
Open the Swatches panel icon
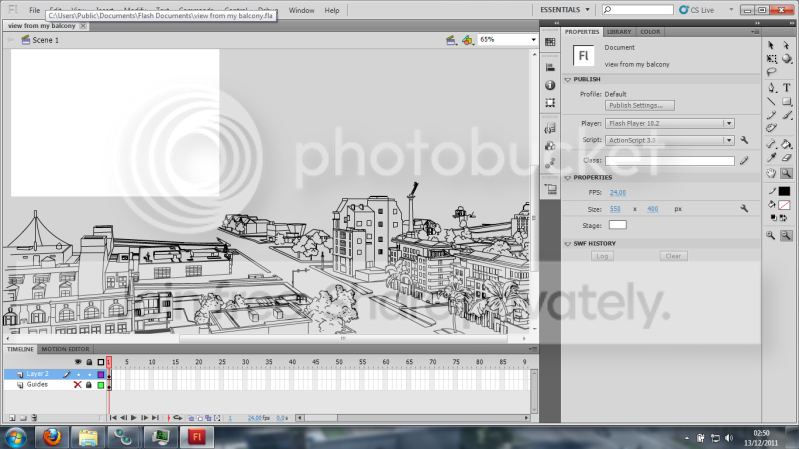(x=550, y=42)
